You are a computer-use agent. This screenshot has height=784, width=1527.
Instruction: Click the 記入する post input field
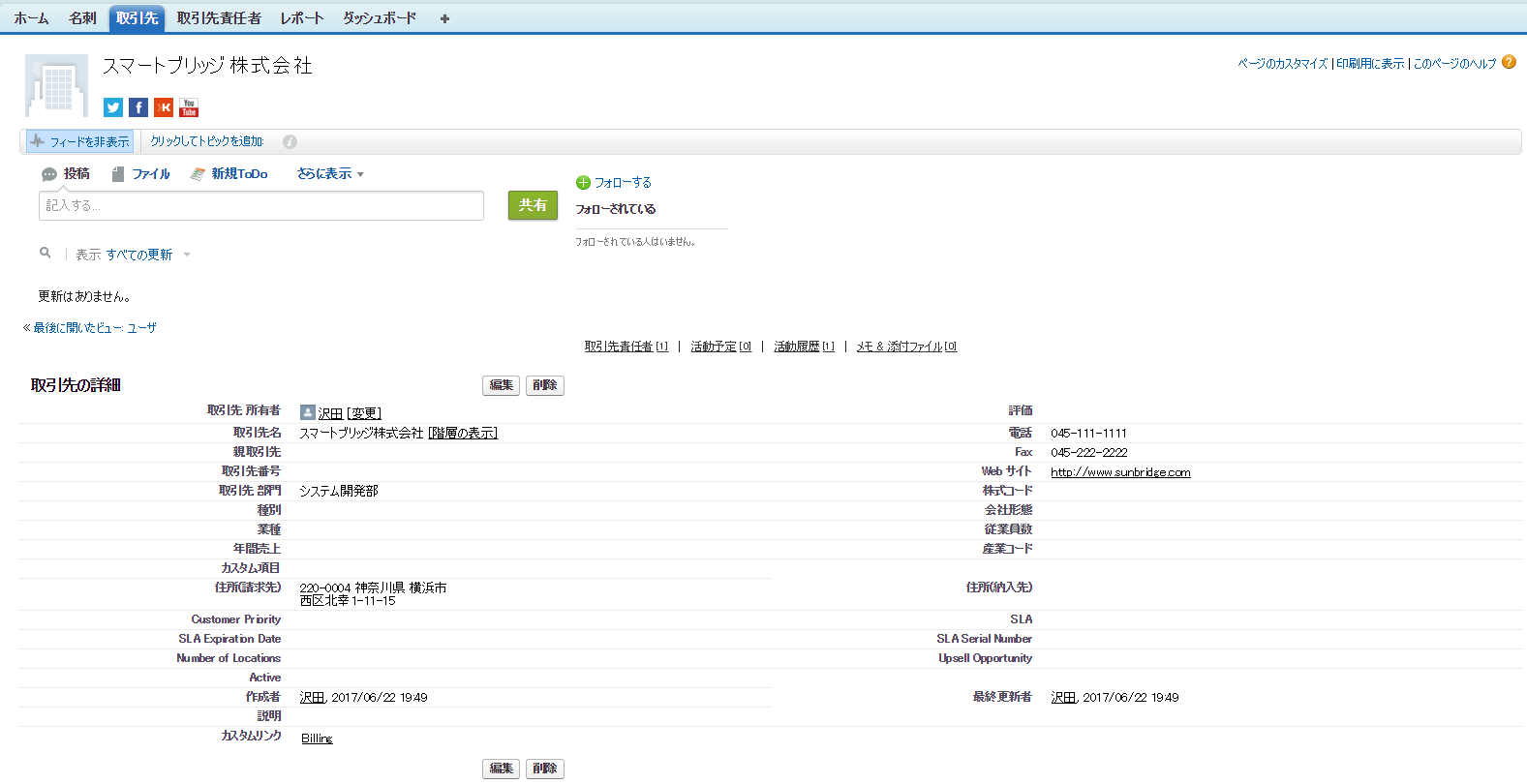[261, 205]
